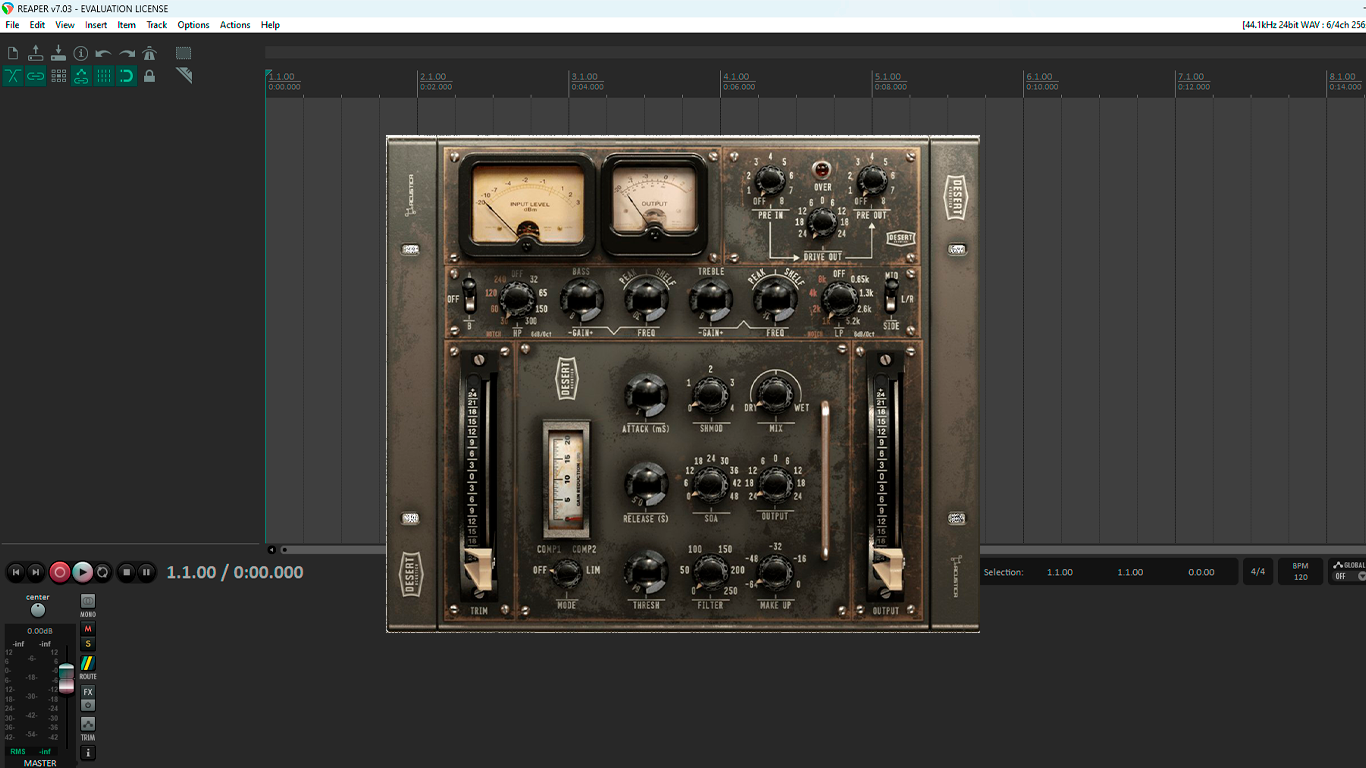This screenshot has width=1366, height=768.
Task: Click the Pause button in transport
Action: pyautogui.click(x=146, y=572)
